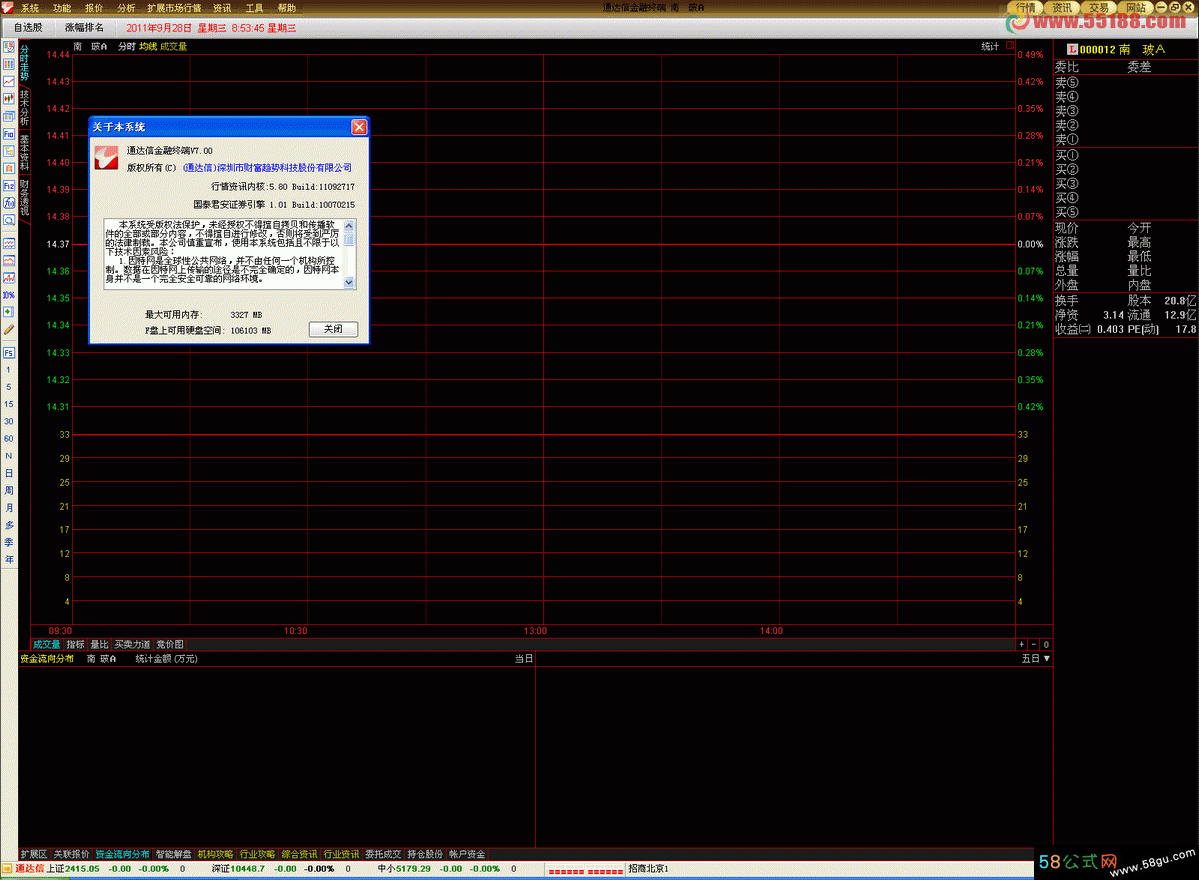Viewport: 1199px width, 880px height.
Task: Switch to the 竞价图 sub-chart tab
Action: pos(170,645)
